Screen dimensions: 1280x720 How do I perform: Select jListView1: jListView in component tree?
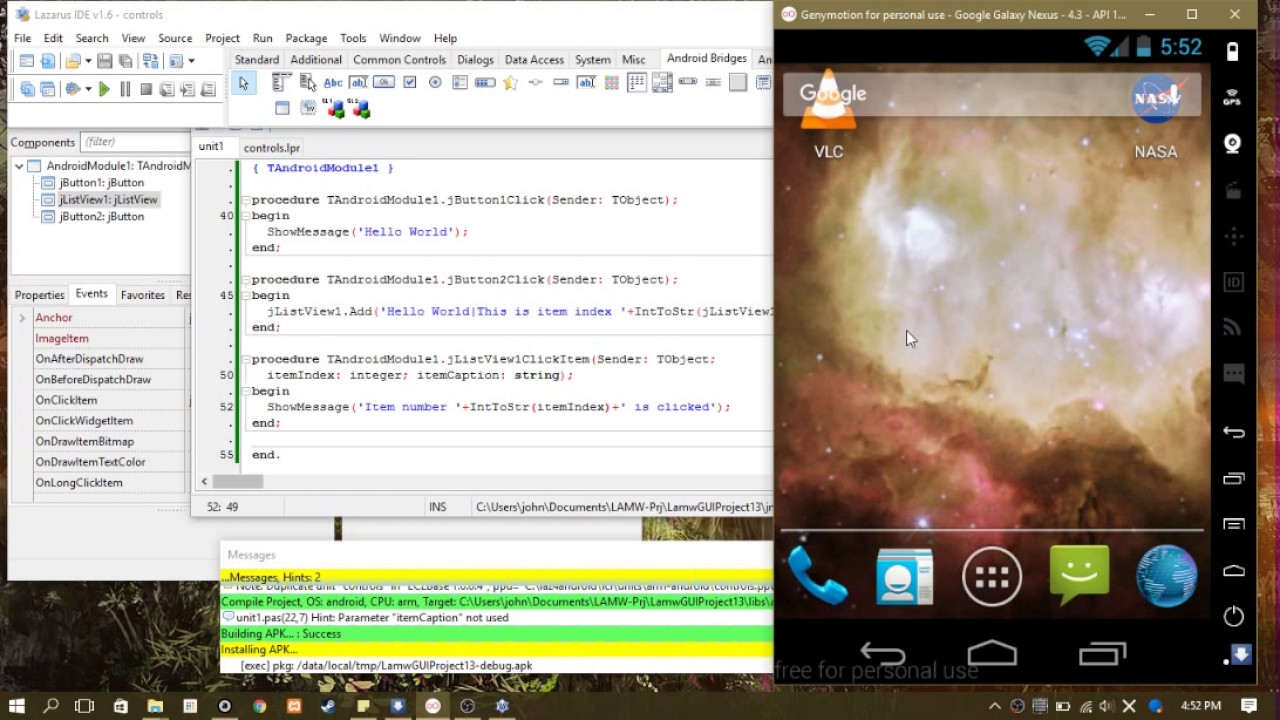(x=108, y=199)
